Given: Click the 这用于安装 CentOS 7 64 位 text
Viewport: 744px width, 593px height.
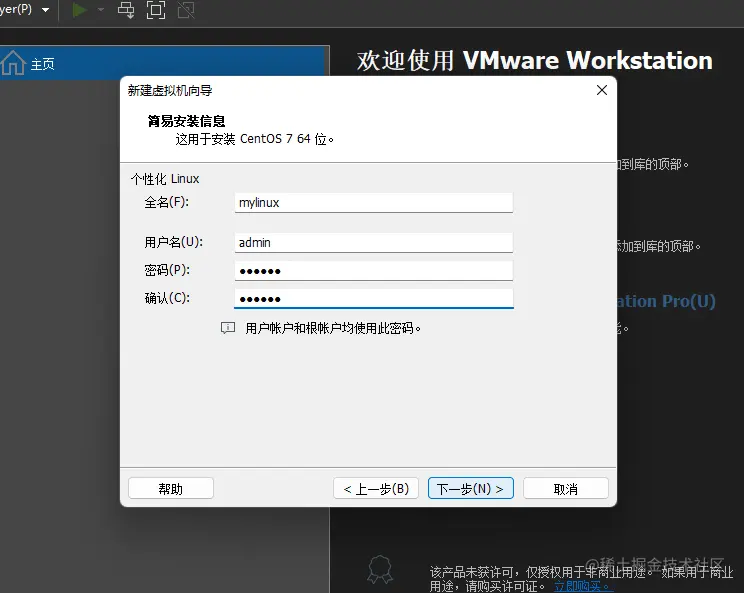Looking at the screenshot, I should [255, 139].
